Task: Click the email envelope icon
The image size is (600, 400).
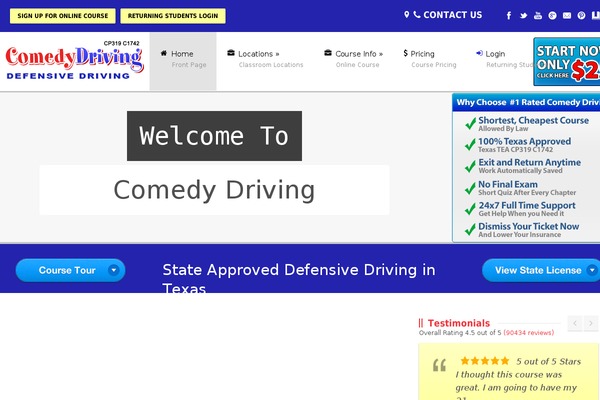Action: click(567, 16)
